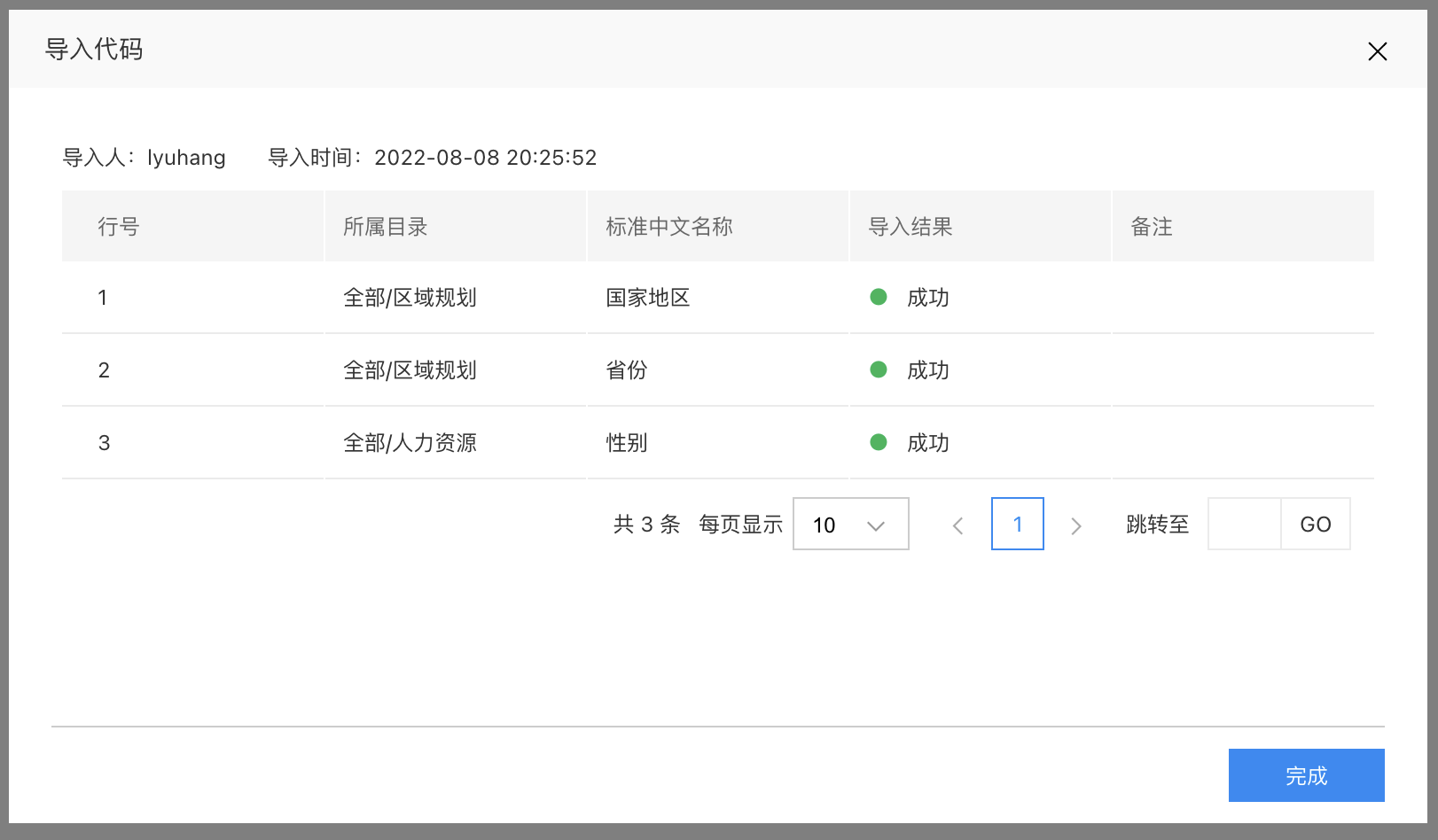Click 成功 result in 性别 row
1438x840 pixels.
pos(928,443)
